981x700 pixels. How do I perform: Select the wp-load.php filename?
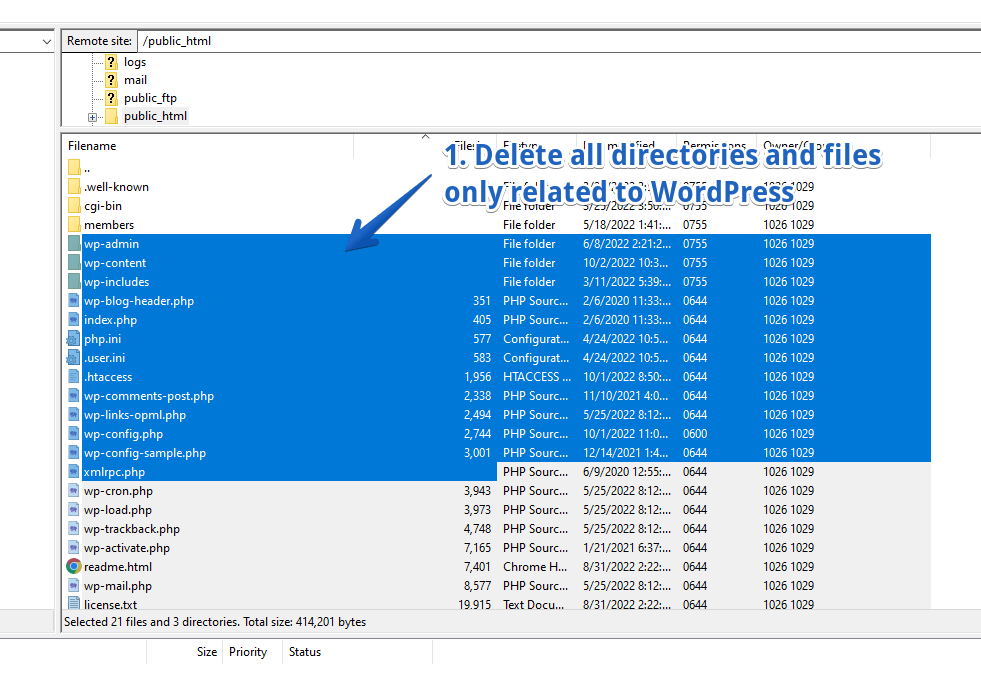pyautogui.click(x=118, y=510)
